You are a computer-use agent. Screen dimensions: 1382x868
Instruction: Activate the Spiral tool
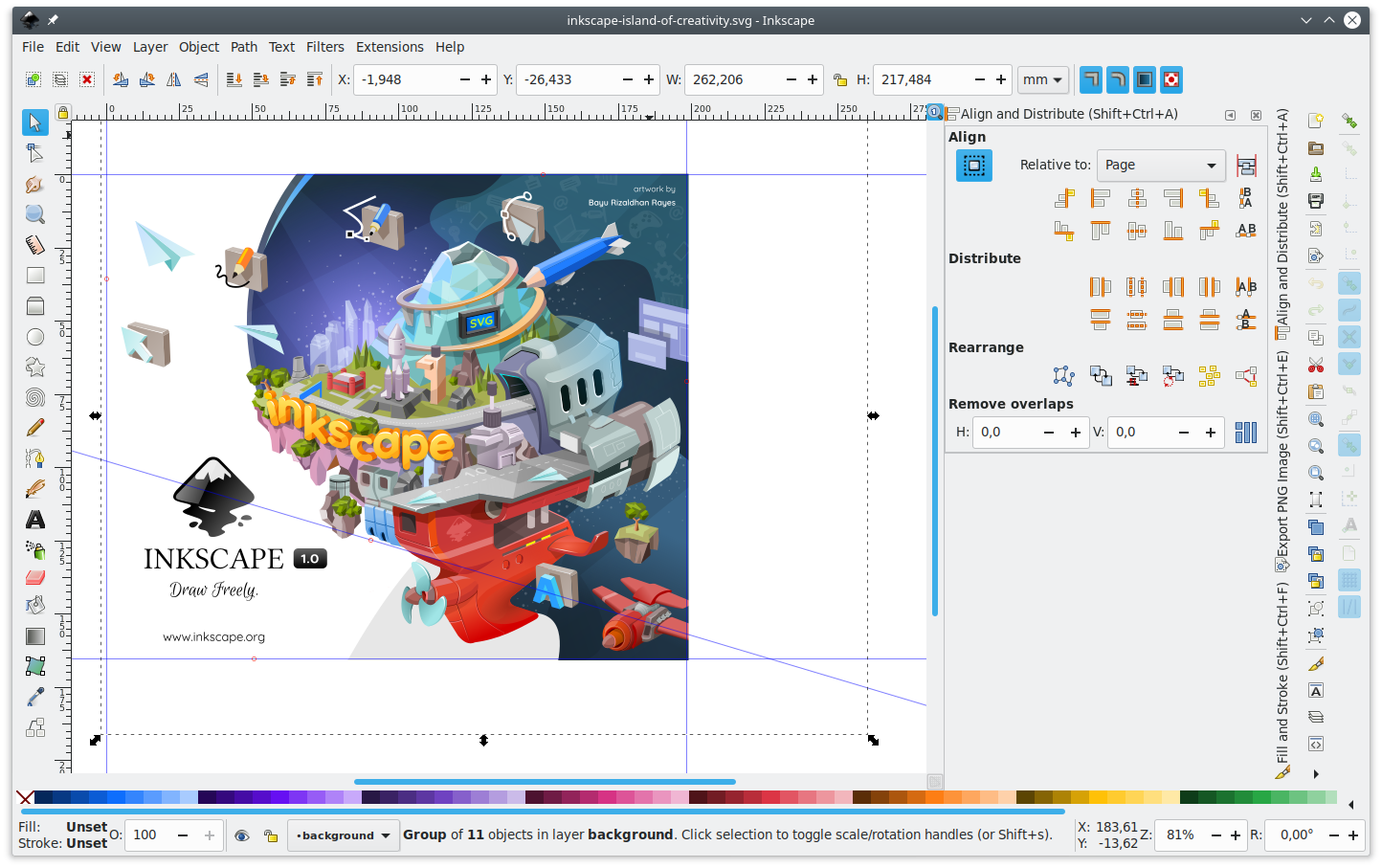[x=34, y=397]
